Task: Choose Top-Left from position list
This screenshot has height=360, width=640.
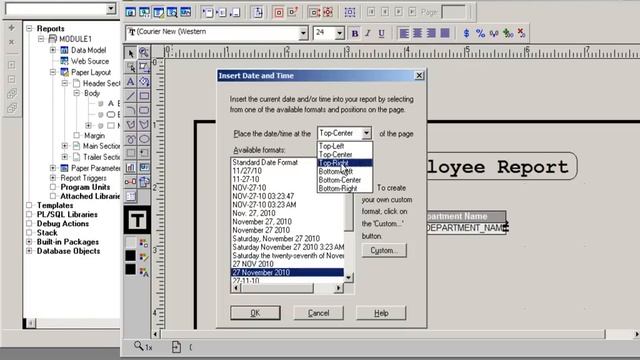Action: pos(345,146)
